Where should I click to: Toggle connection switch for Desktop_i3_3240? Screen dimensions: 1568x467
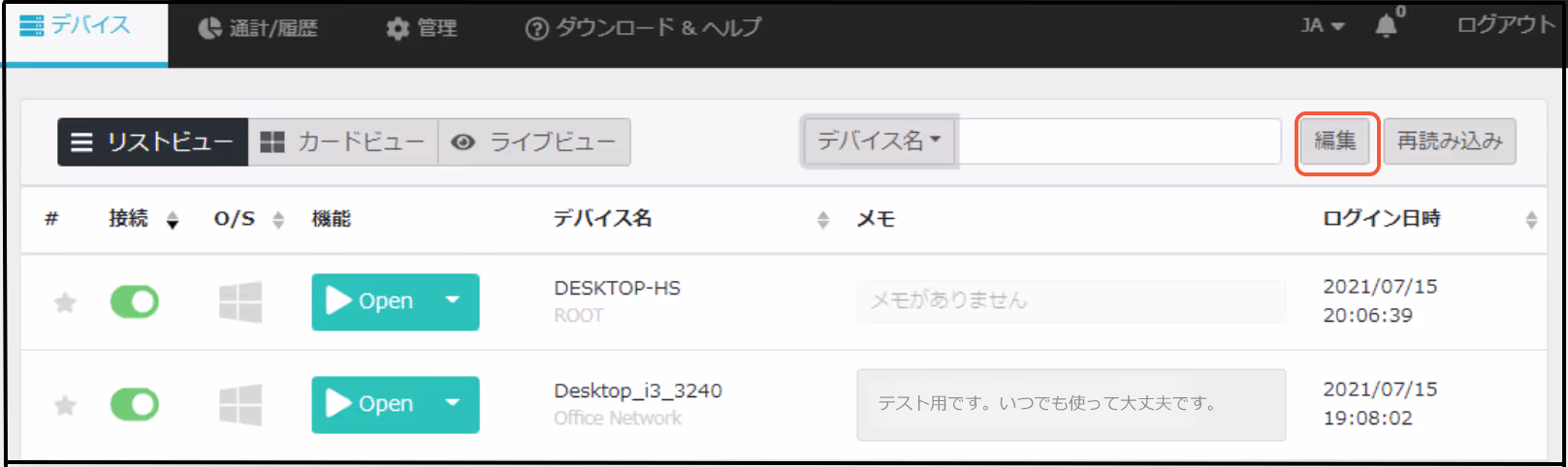pyautogui.click(x=135, y=404)
